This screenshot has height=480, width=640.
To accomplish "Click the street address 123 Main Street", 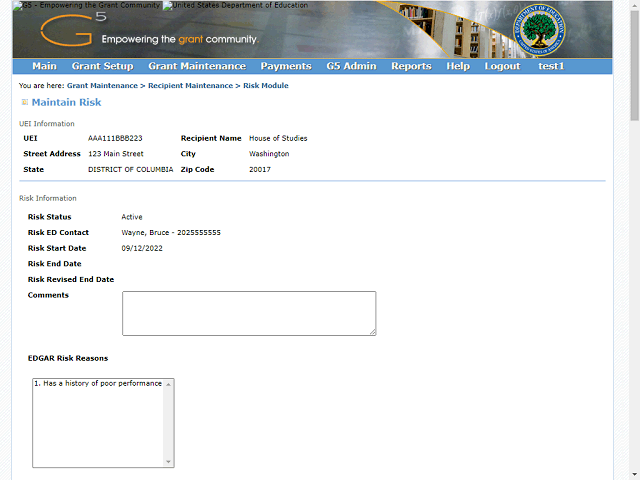I will (116, 154).
